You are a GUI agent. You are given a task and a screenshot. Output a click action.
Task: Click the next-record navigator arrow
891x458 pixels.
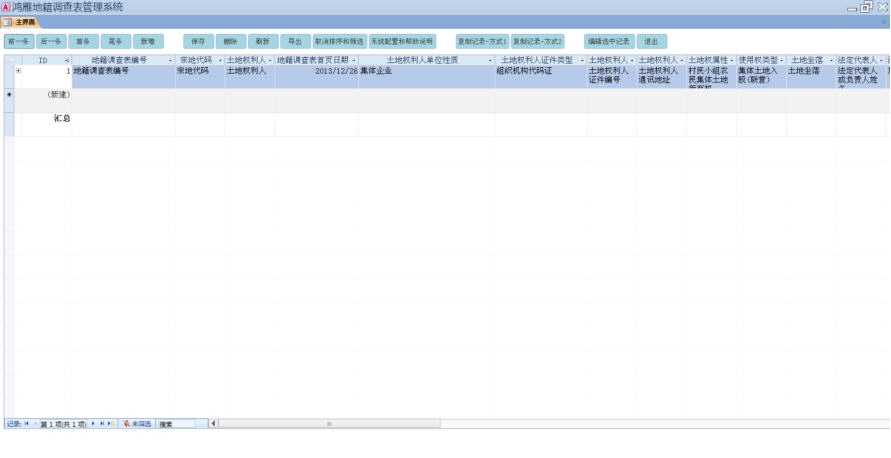coord(94,424)
